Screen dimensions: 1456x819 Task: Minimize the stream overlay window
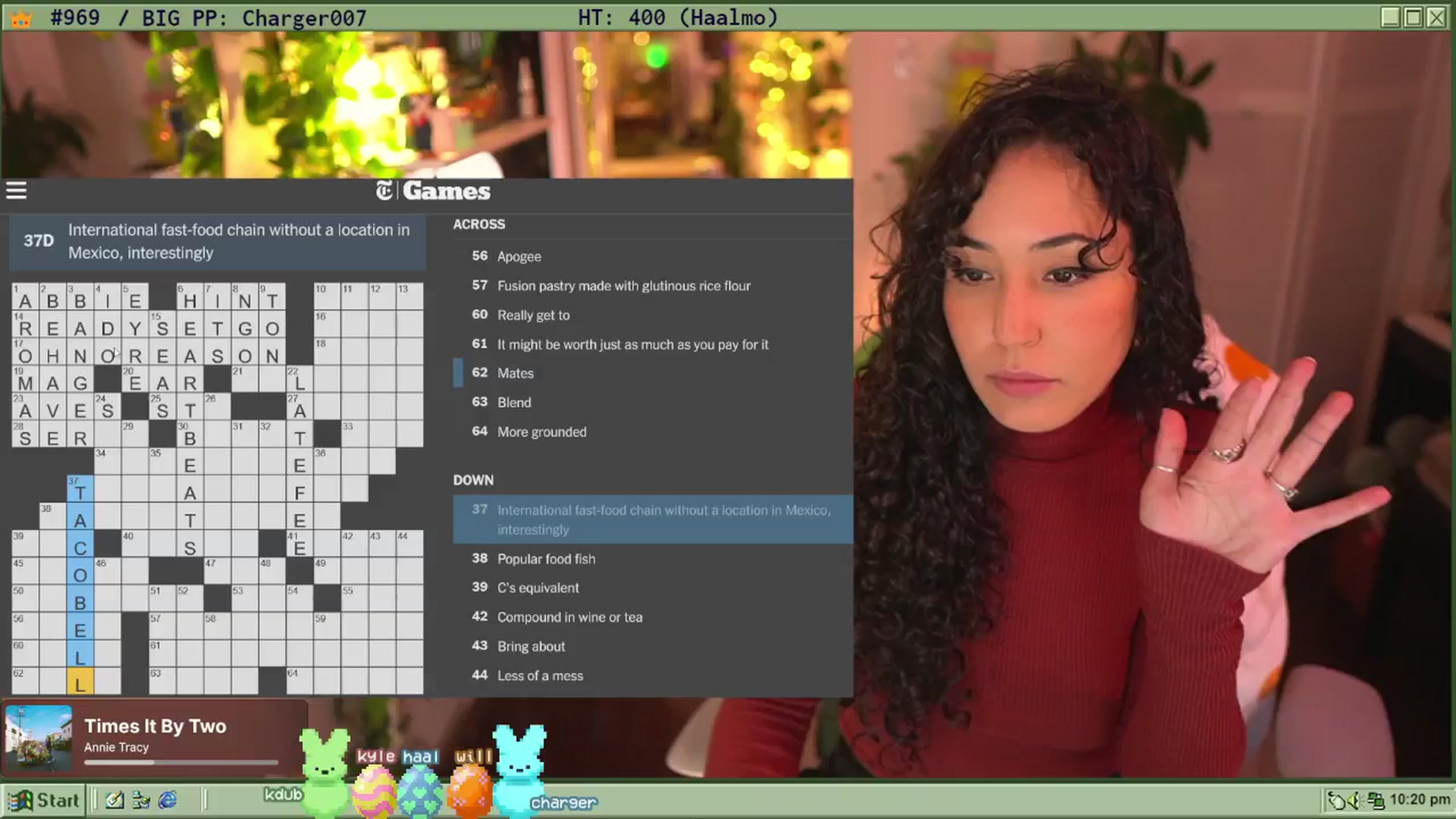tap(1390, 17)
